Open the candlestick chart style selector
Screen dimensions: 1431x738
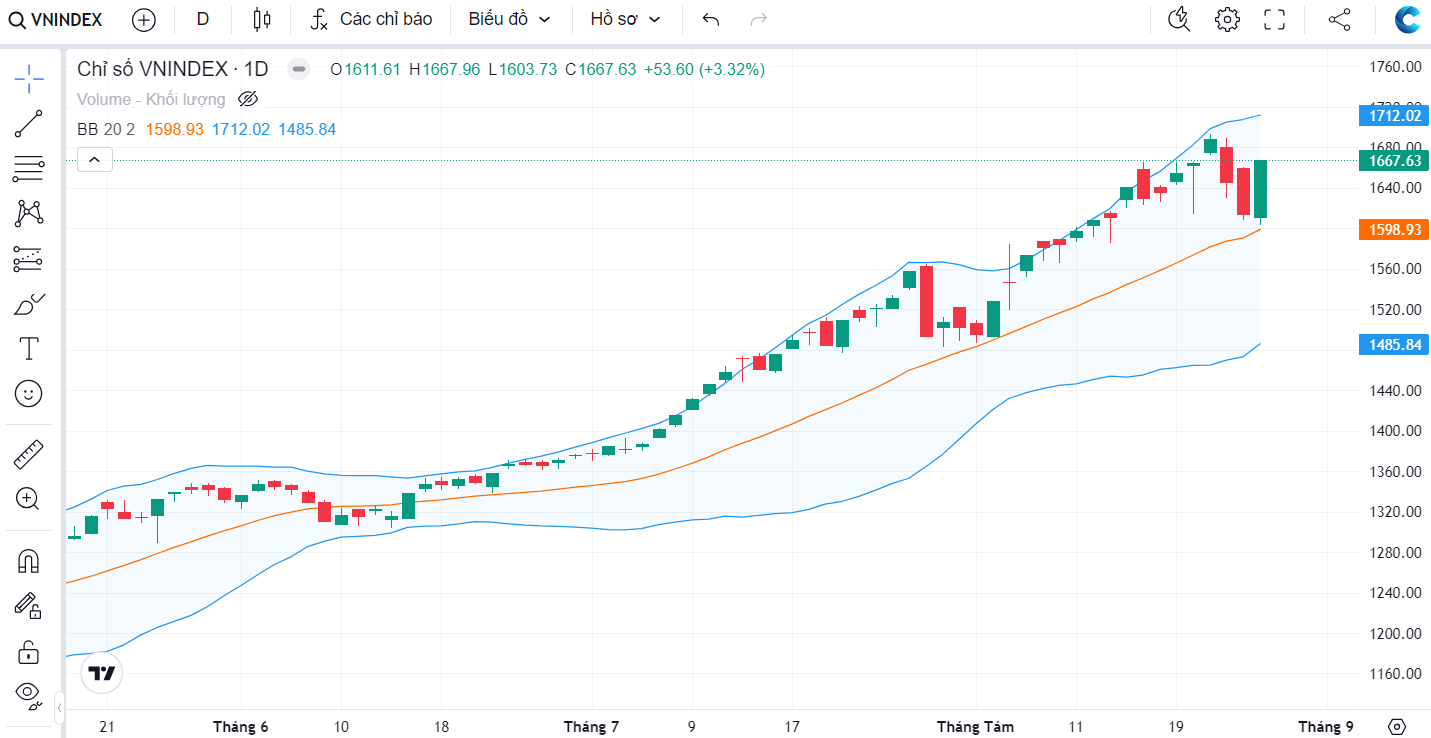coord(262,19)
